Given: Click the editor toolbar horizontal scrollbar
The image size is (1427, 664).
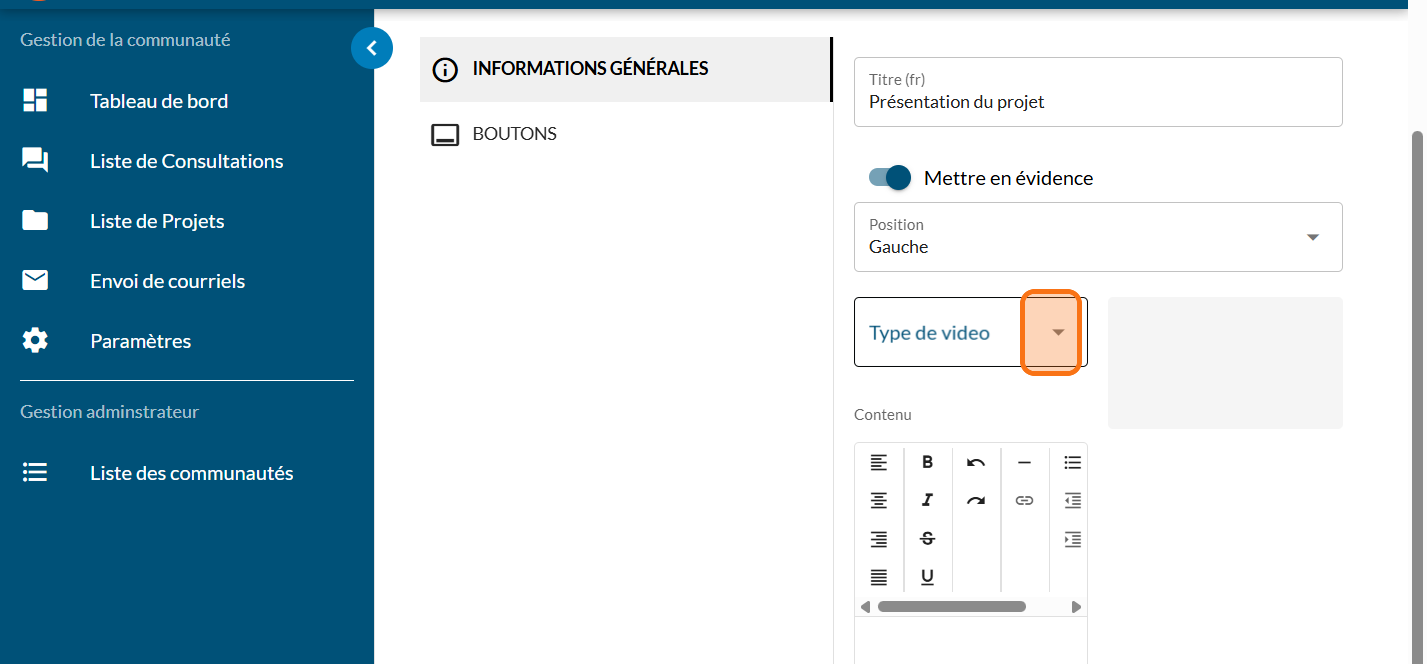Looking at the screenshot, I should click(951, 606).
